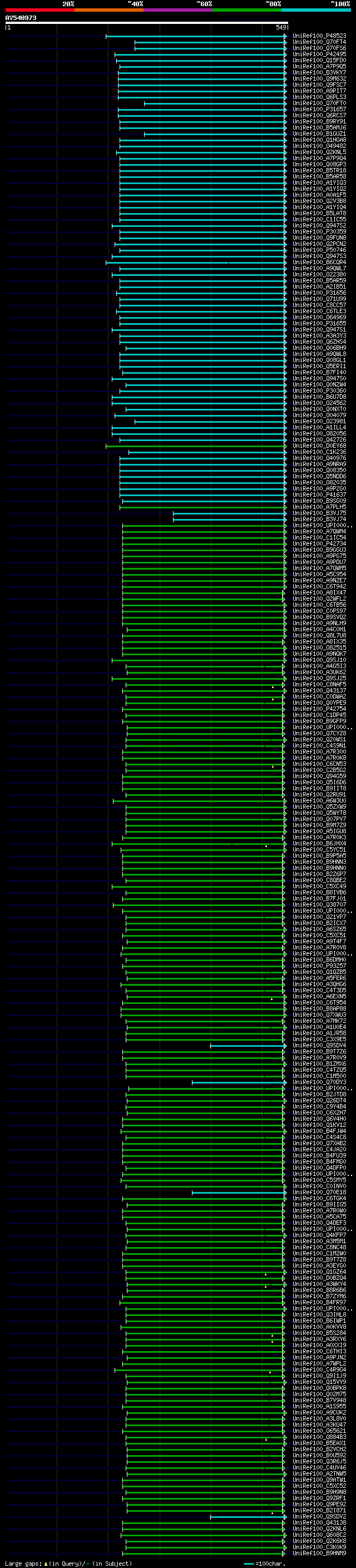Open hit UniRef100_A0A1F5

[319, 195]
